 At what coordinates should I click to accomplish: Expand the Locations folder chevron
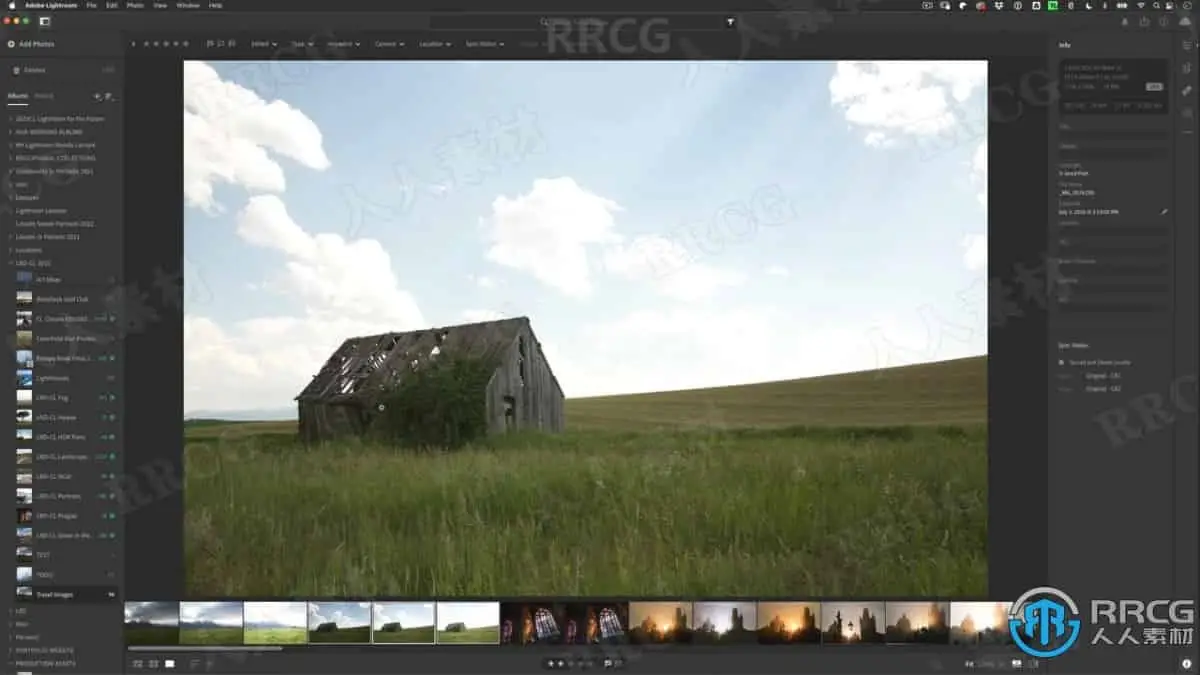click(x=10, y=250)
